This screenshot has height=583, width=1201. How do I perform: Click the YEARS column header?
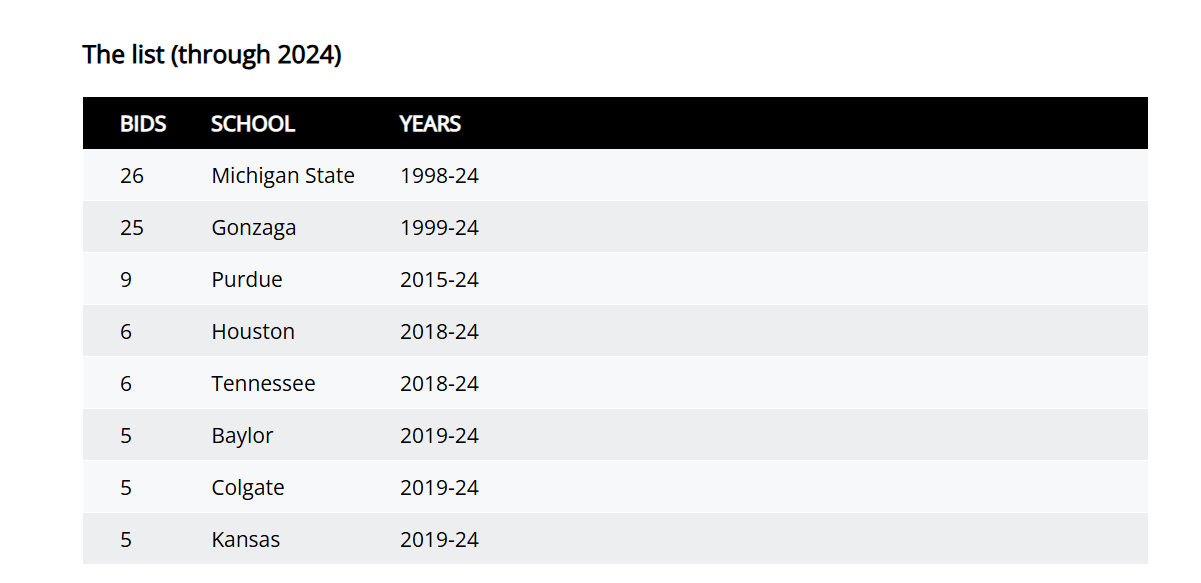(430, 124)
